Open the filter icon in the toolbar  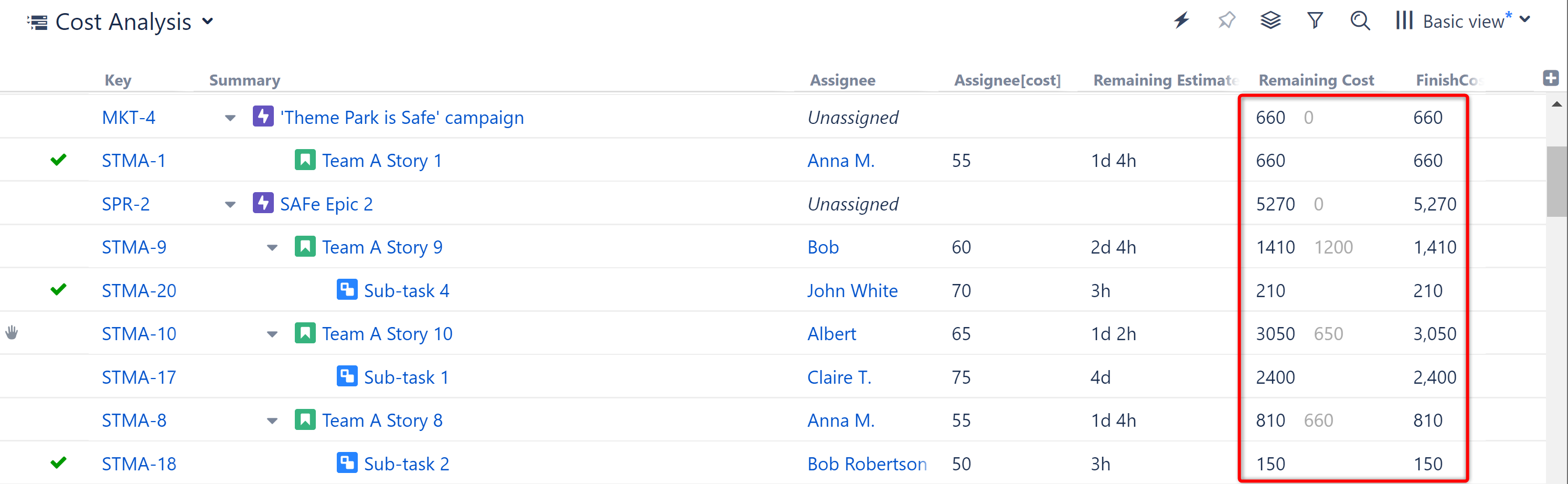(x=1315, y=20)
